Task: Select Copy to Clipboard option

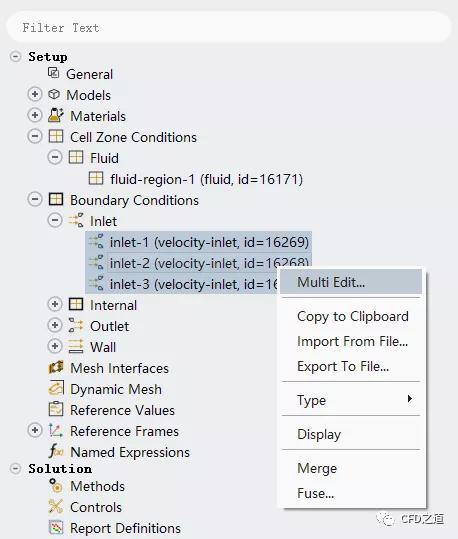Action: pyautogui.click(x=353, y=316)
